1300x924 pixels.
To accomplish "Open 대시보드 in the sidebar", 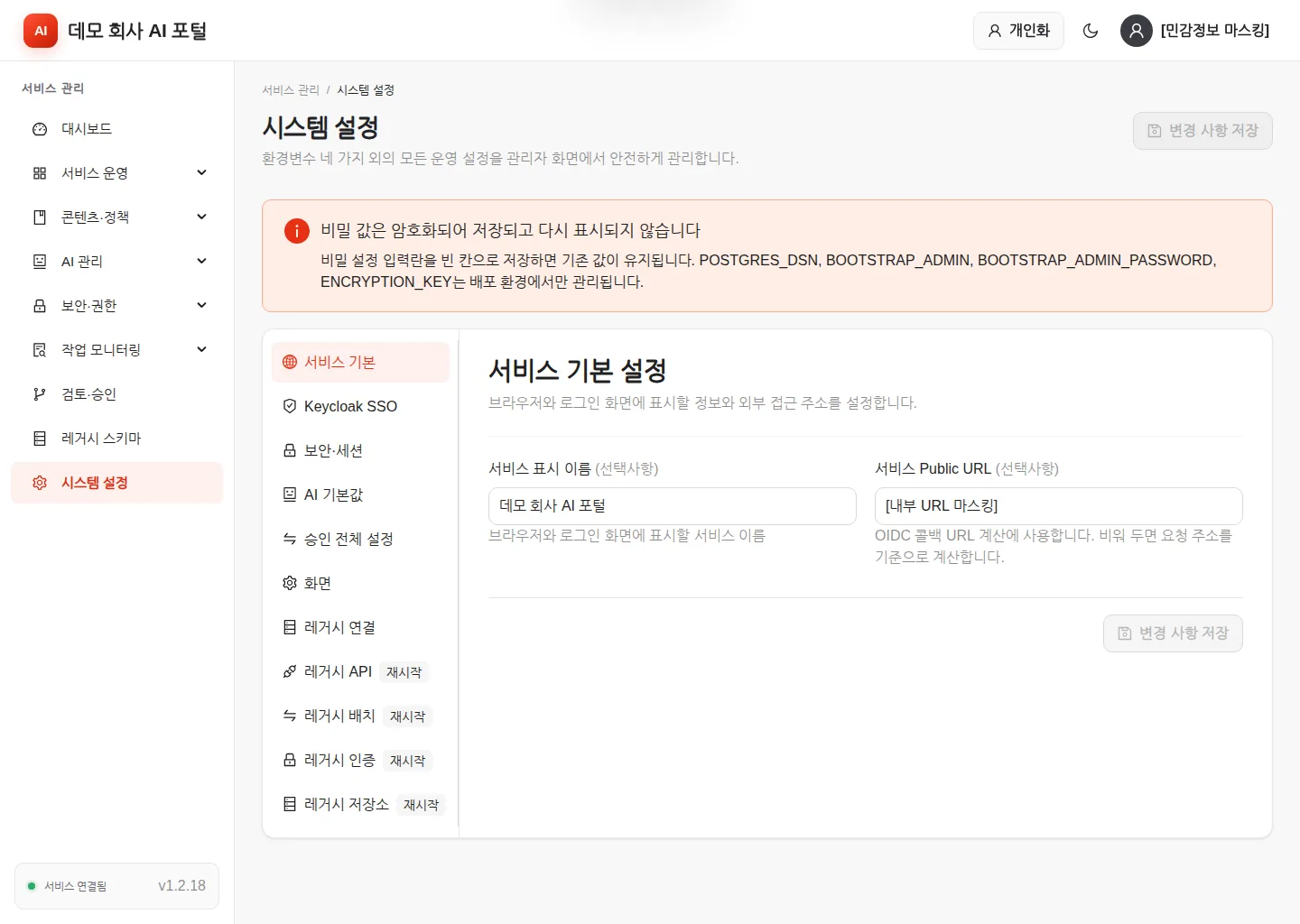I will pos(116,129).
